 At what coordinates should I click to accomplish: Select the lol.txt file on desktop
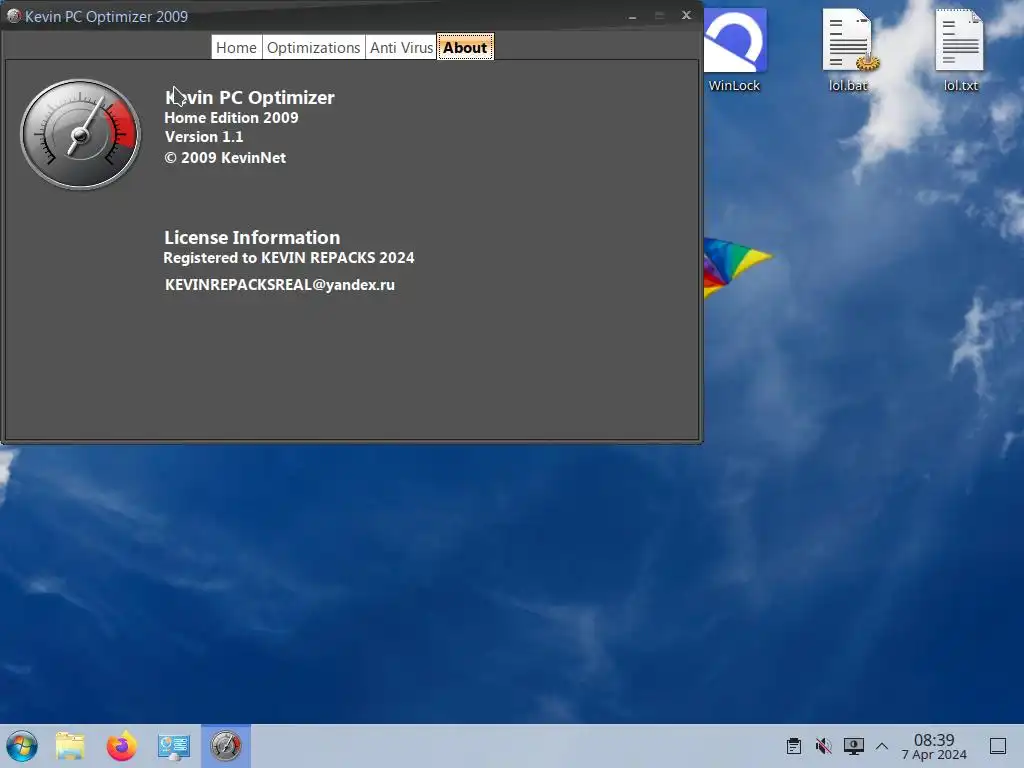coord(961,50)
